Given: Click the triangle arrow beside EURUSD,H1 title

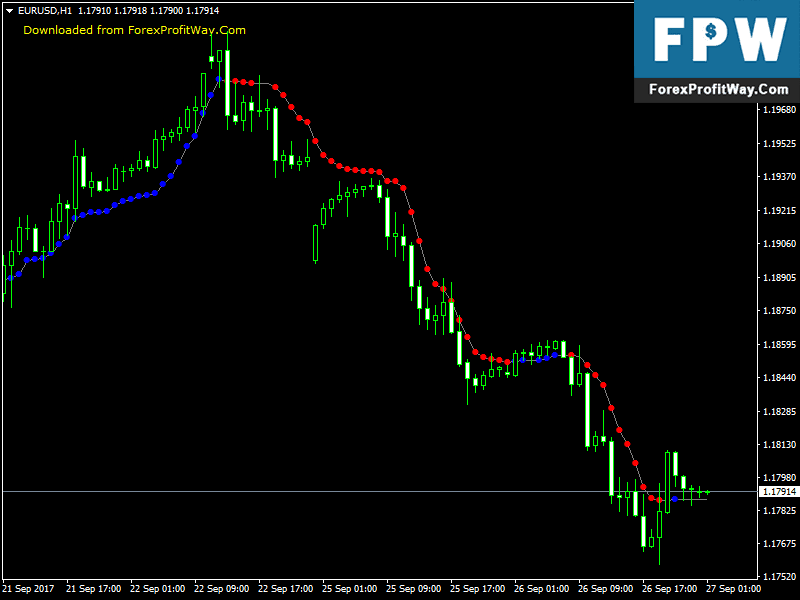Looking at the screenshot, I should click(x=9, y=11).
